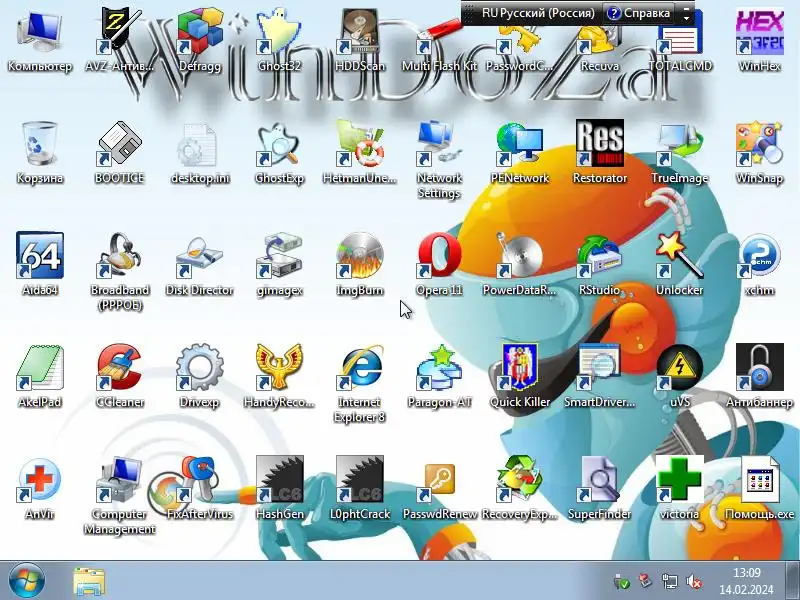Viewport: 800px width, 600px height.
Task: Launch AkelPad editor shortcut
Action: [x=40, y=376]
